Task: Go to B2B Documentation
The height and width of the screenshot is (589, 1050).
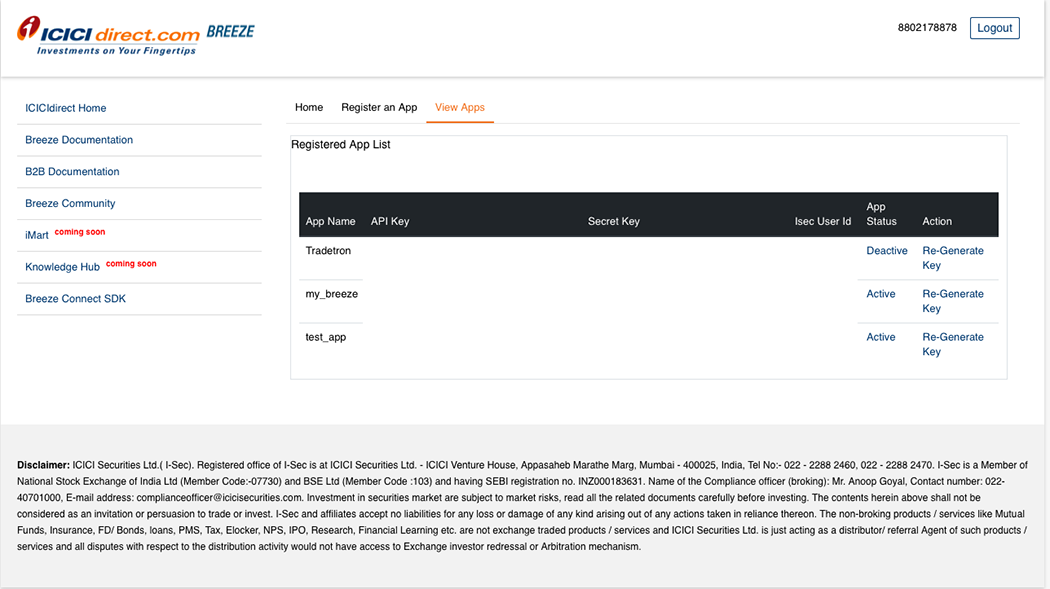Action: click(72, 172)
